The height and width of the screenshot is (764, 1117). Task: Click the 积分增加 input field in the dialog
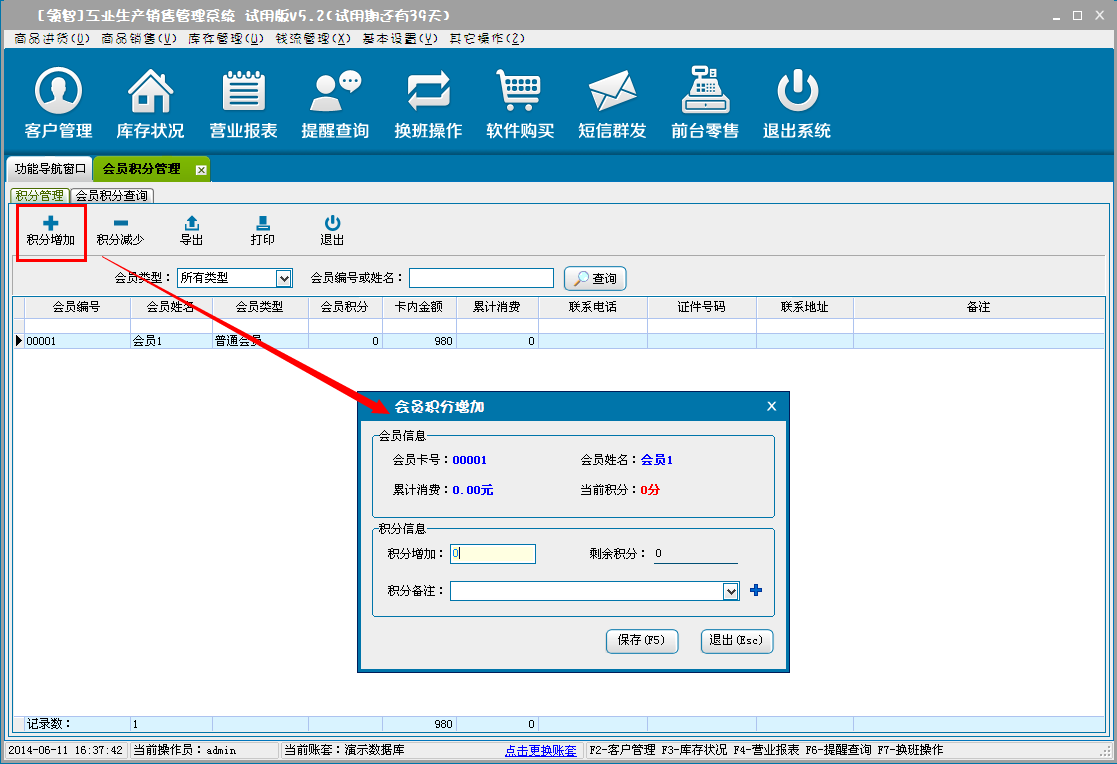point(493,554)
